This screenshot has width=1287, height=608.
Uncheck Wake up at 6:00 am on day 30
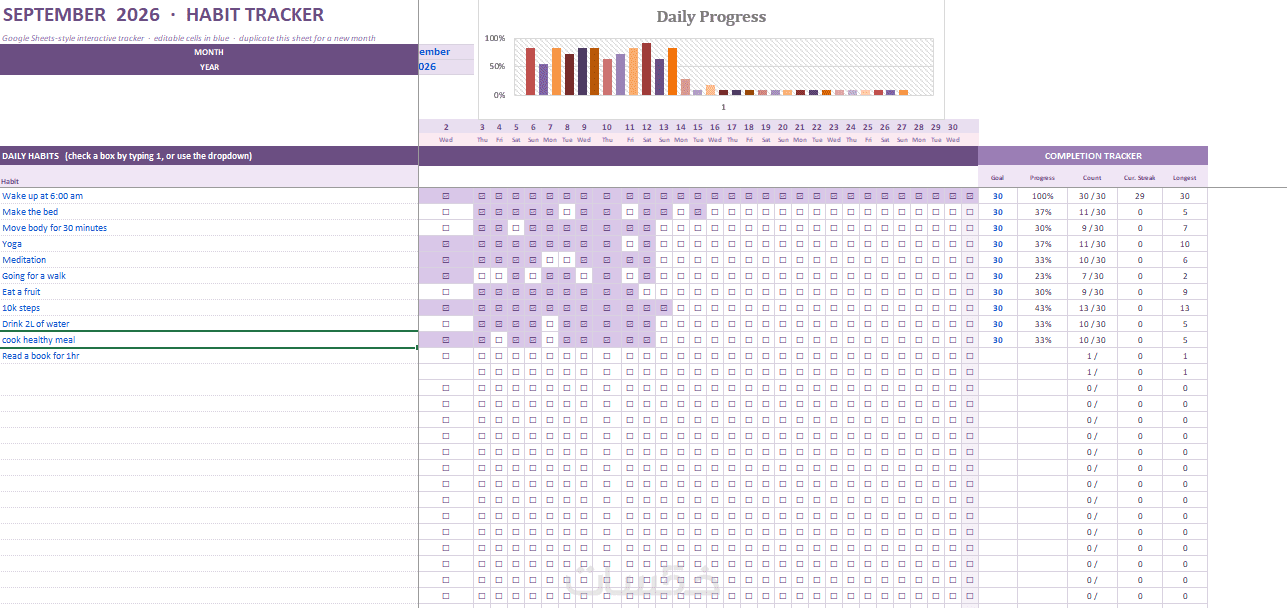tap(952, 196)
